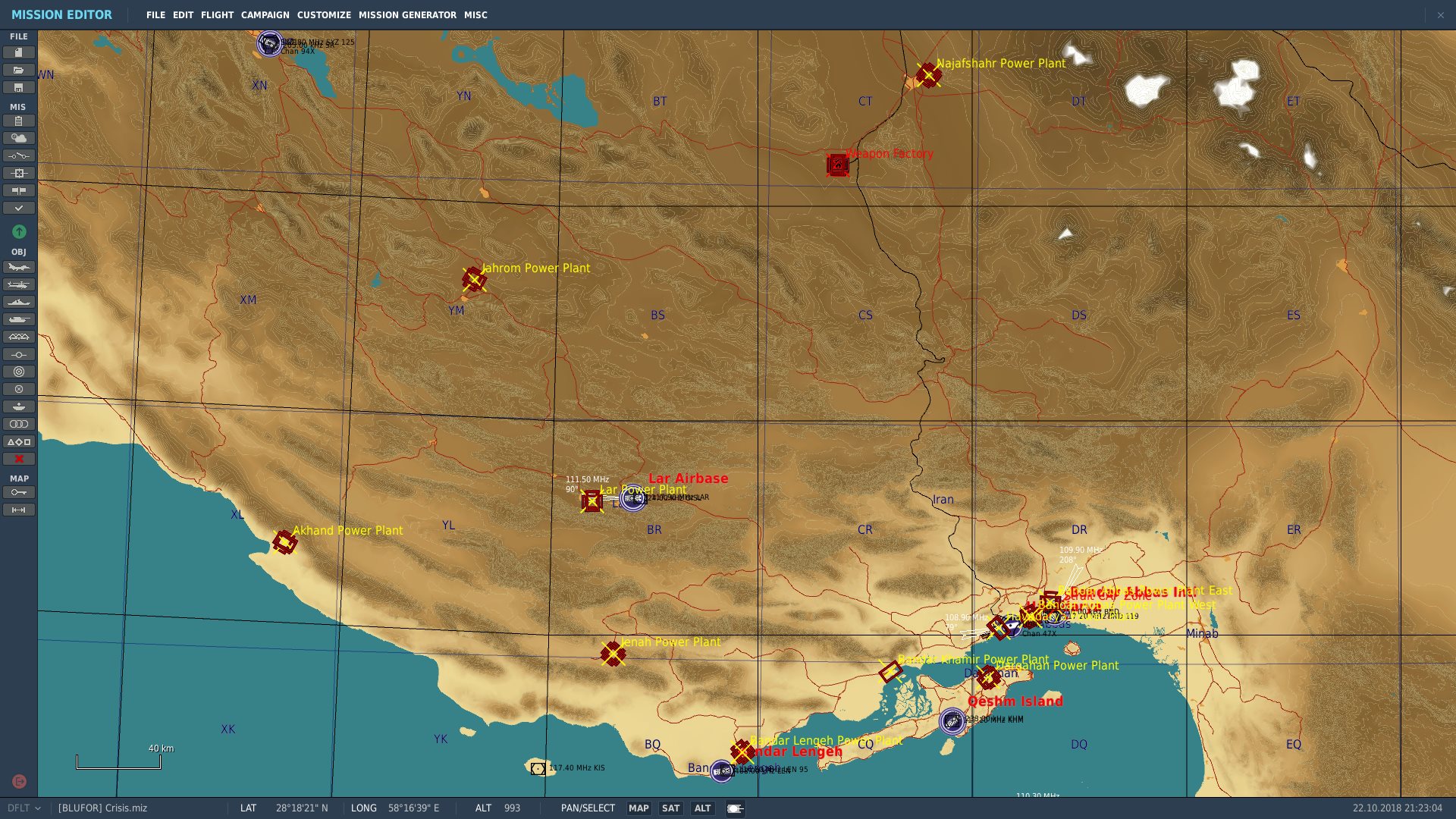Click the add ground vehicle tank icon

(x=19, y=319)
